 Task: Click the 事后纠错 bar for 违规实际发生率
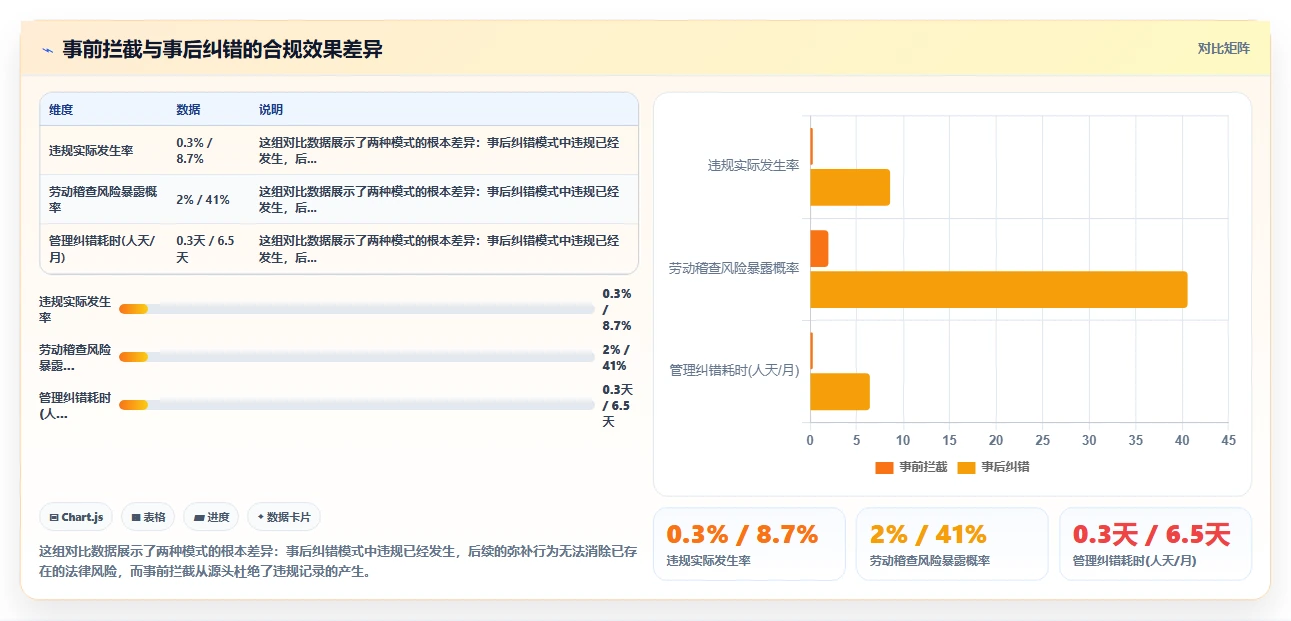coord(850,187)
